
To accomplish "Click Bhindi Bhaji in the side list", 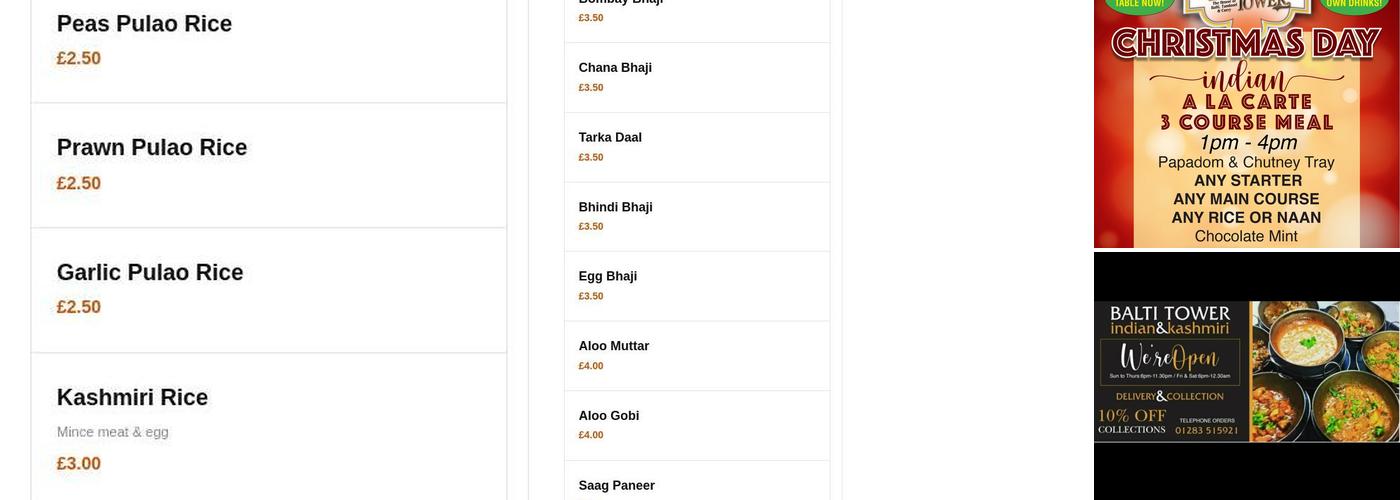I will [615, 207].
